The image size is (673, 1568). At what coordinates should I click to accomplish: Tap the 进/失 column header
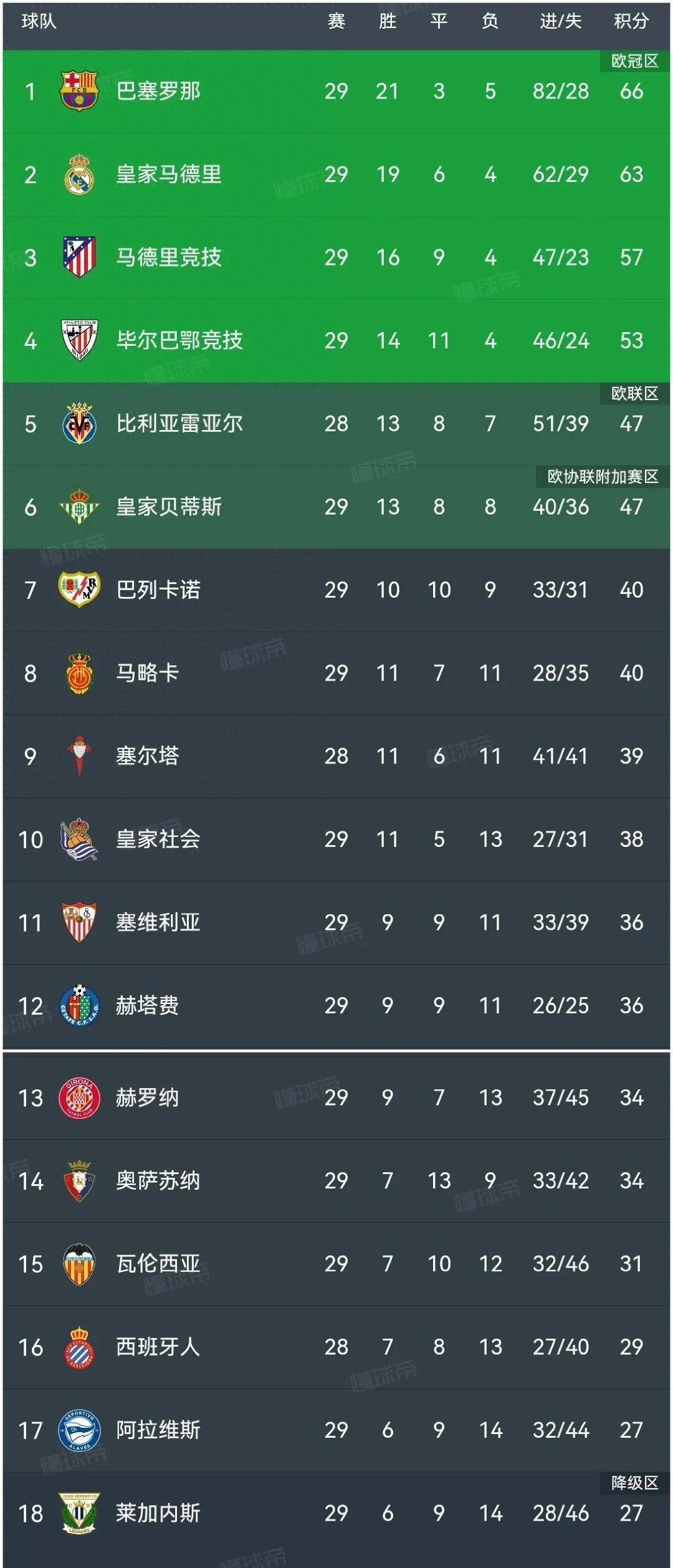[560, 22]
